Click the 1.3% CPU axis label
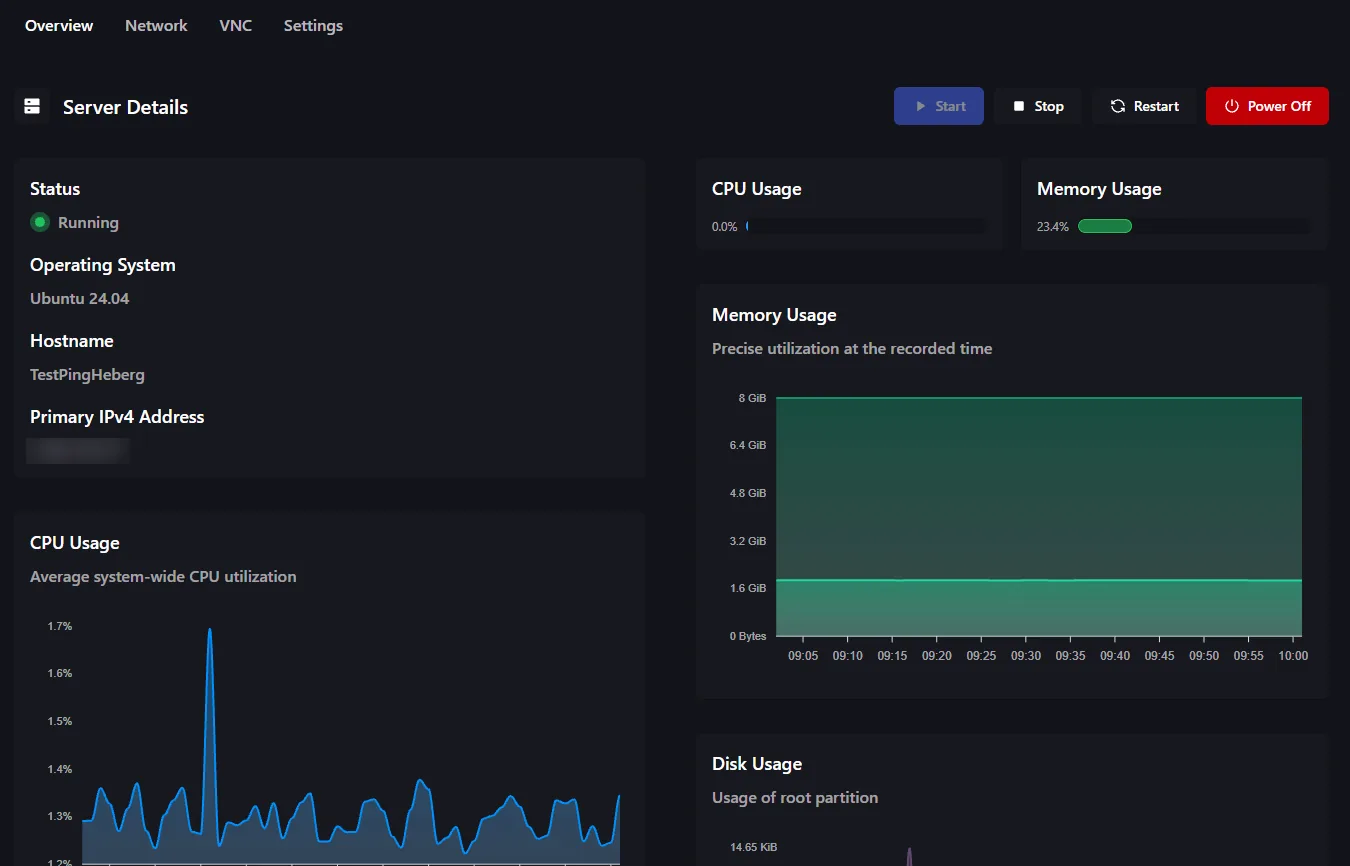Viewport: 1350px width, 866px height. point(60,816)
